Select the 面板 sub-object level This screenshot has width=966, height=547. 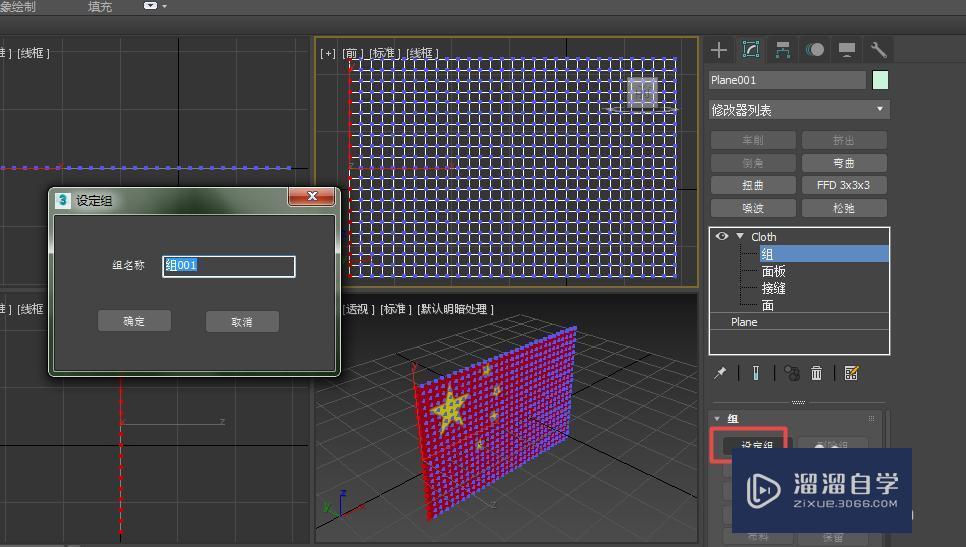coord(773,271)
